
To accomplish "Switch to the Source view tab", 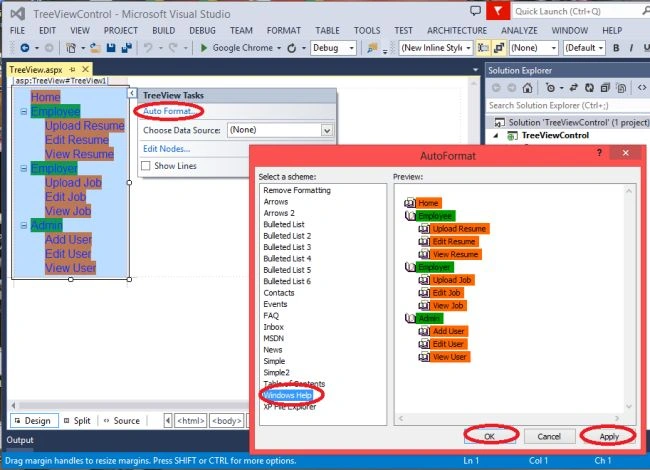I will click(122, 421).
